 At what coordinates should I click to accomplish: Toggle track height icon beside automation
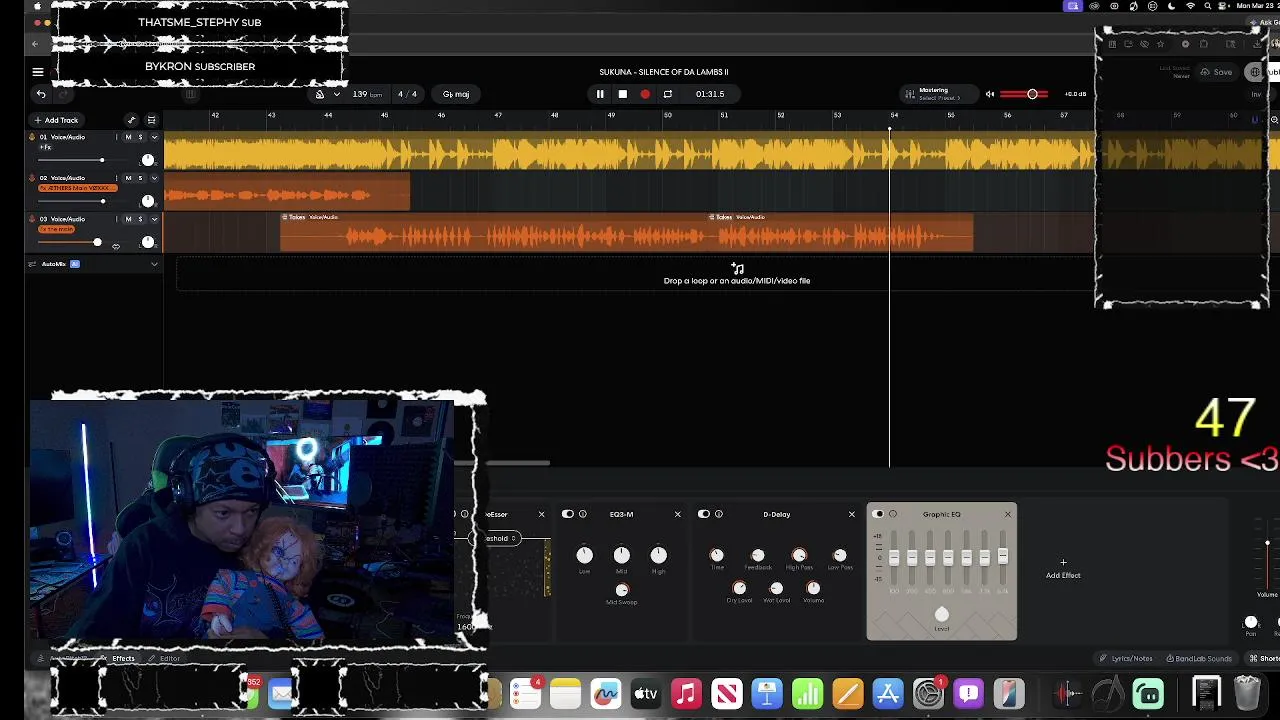coord(151,120)
